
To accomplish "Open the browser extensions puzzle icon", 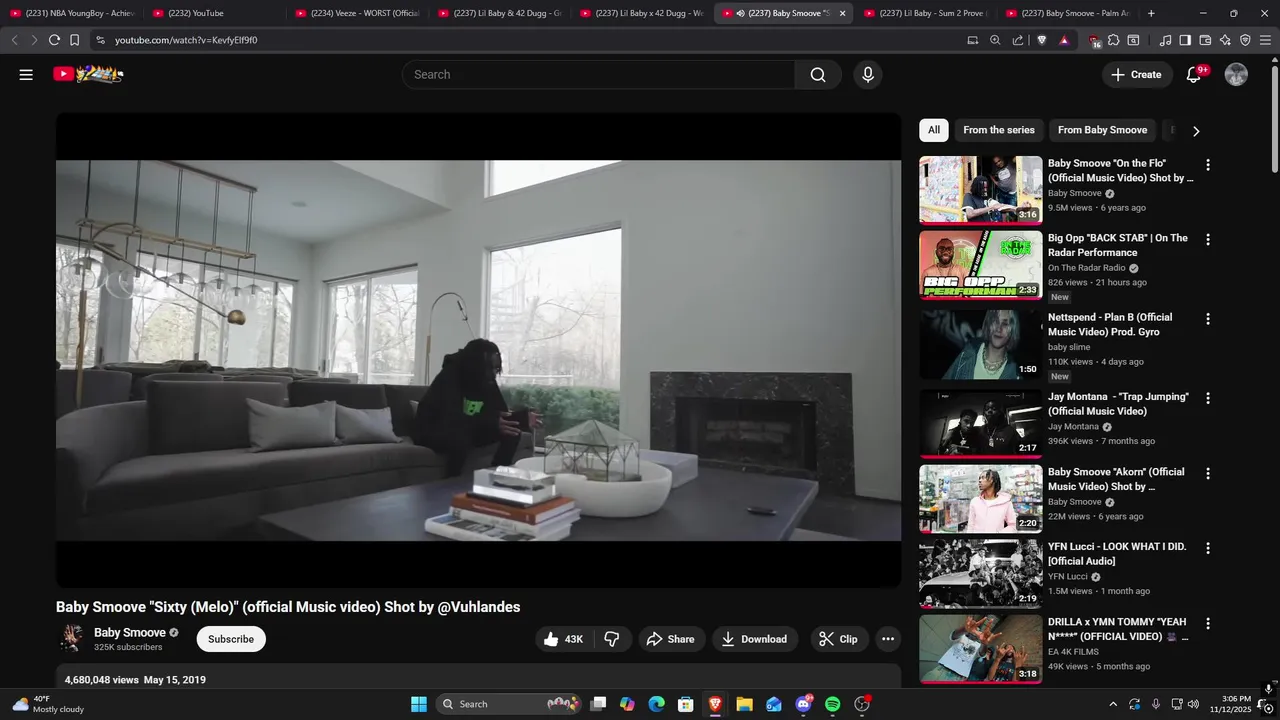I will pos(1114,40).
